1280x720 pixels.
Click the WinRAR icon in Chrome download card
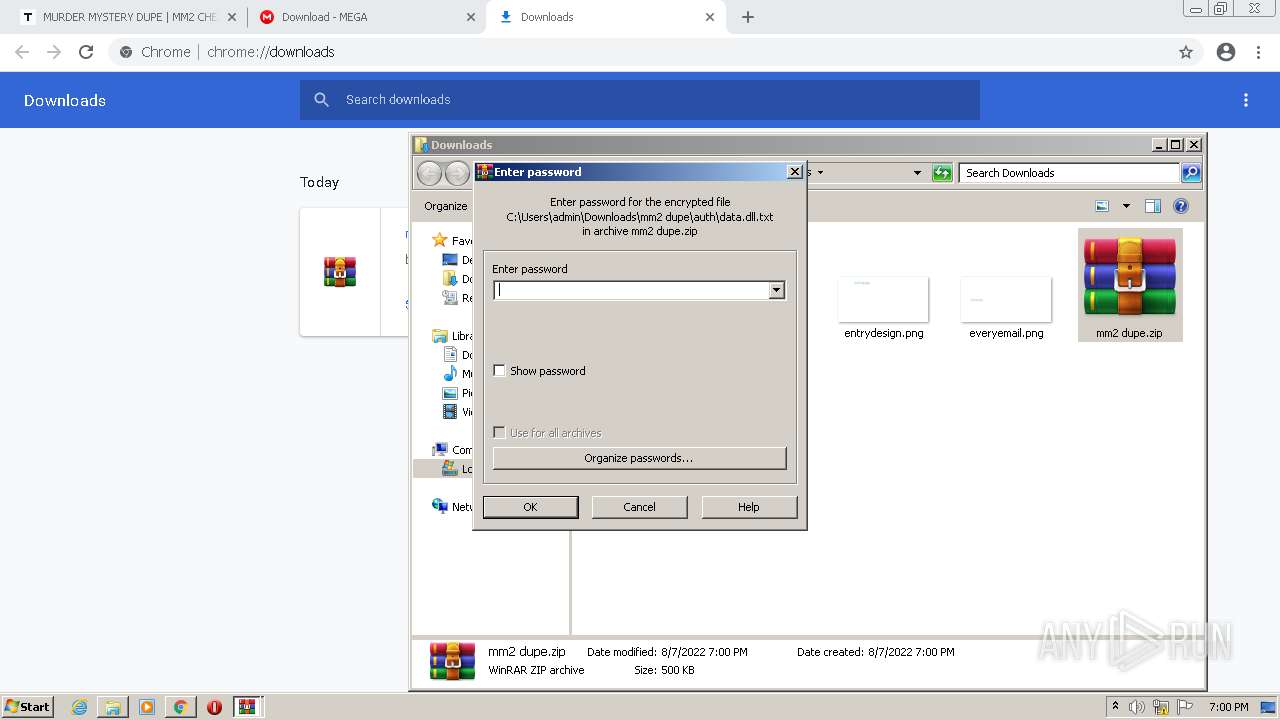[340, 271]
